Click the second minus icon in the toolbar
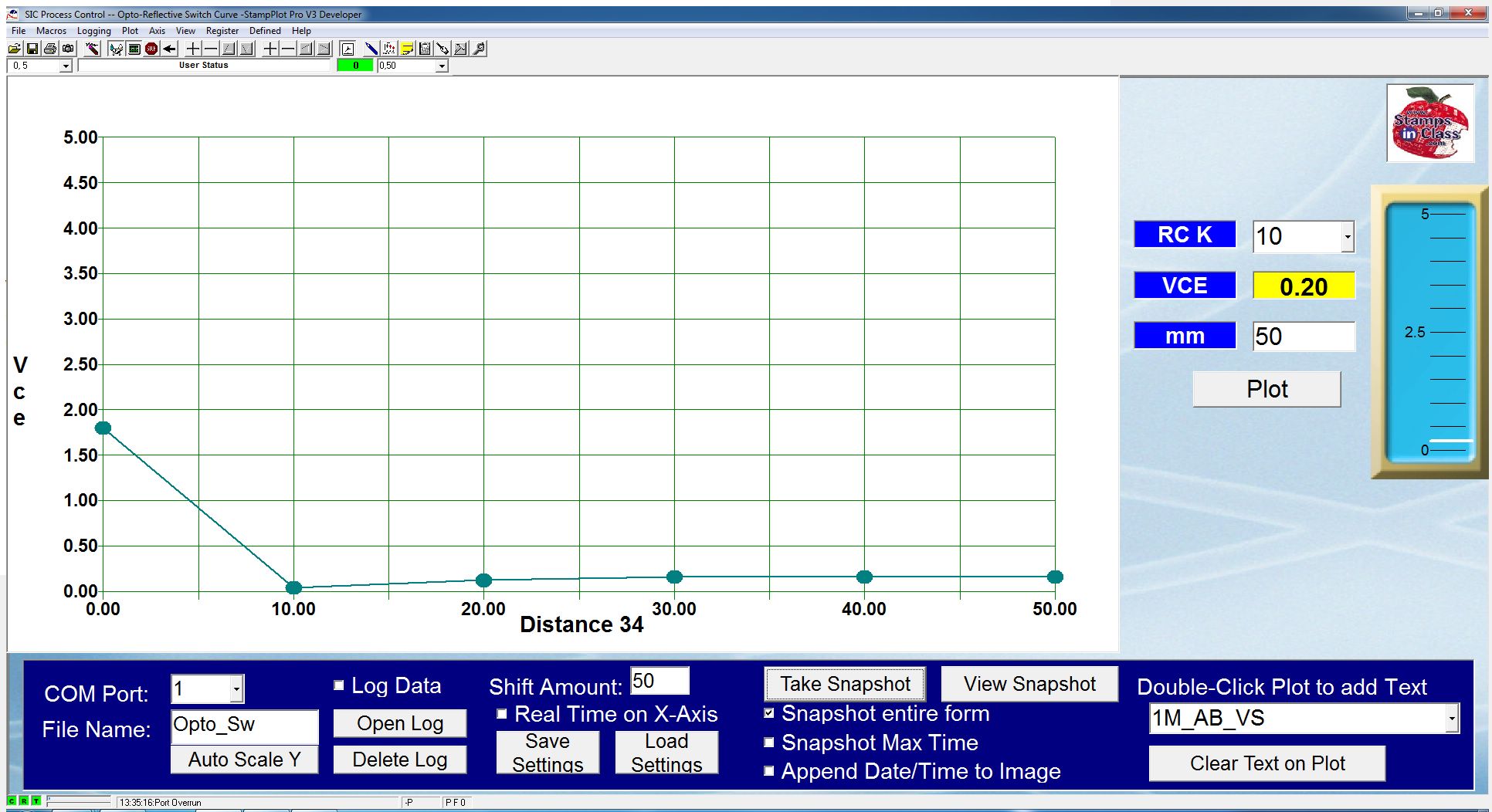Viewport: 1492px width, 812px height. pyautogui.click(x=288, y=49)
